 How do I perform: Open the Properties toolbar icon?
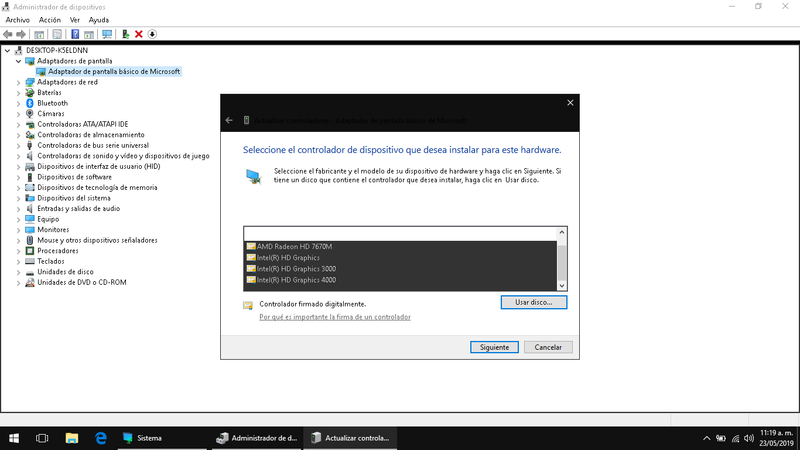(x=57, y=34)
